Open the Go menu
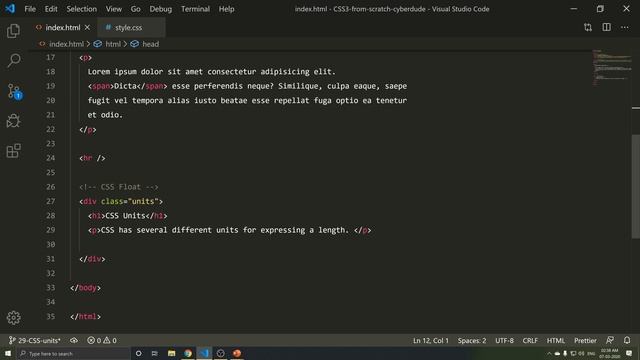The height and width of the screenshot is (360, 640). click(136, 9)
